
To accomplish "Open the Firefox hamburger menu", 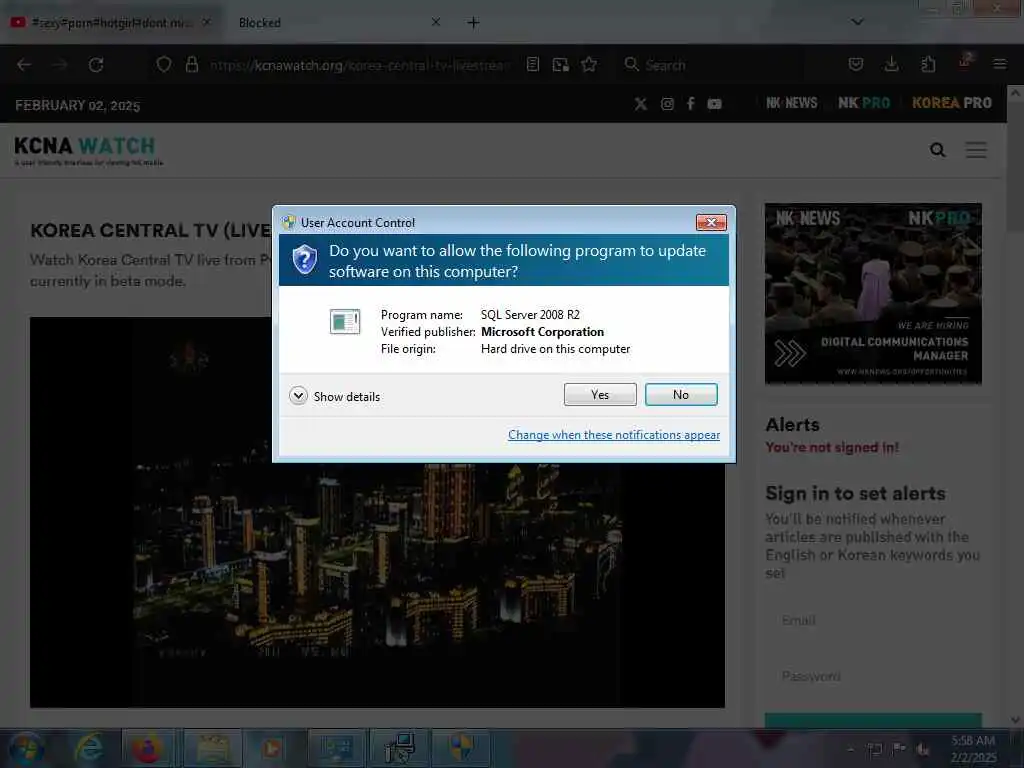I will click(999, 64).
